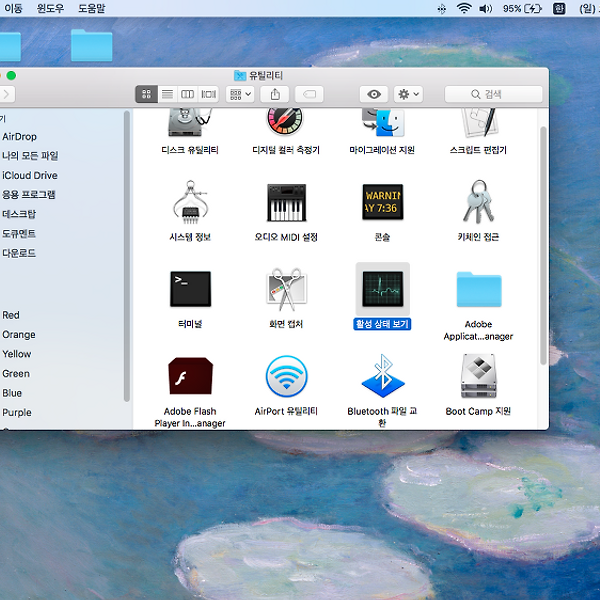Open the 도움말 menu in menu bar
Viewport: 600px width, 600px height.
(x=92, y=9)
